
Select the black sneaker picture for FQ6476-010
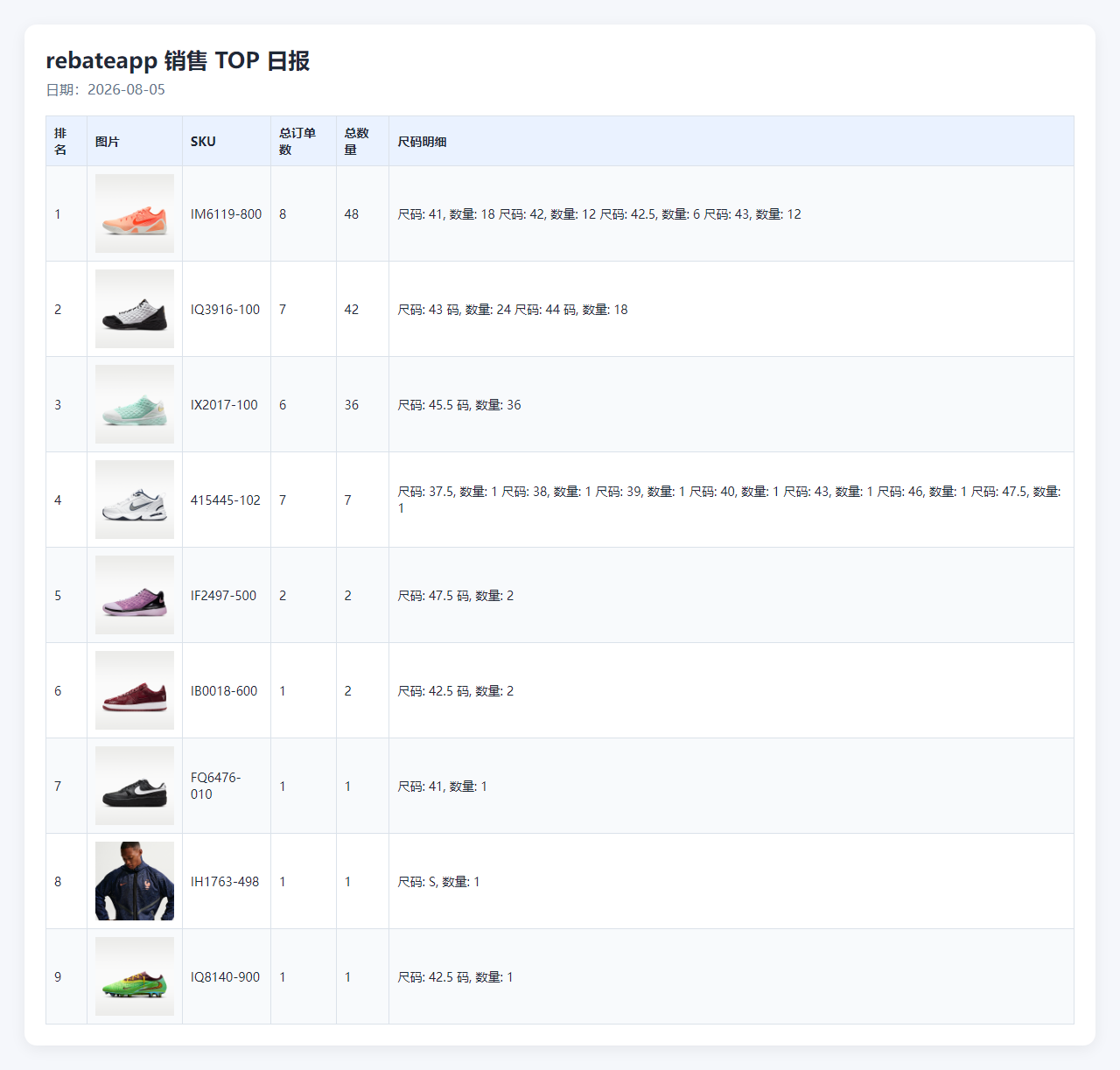[x=135, y=786]
